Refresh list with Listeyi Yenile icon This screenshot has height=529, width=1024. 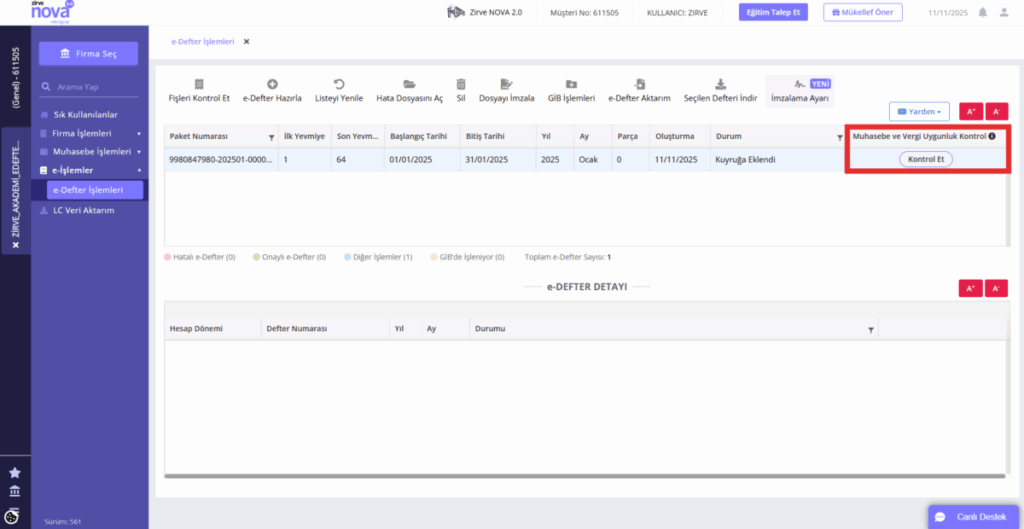339,84
